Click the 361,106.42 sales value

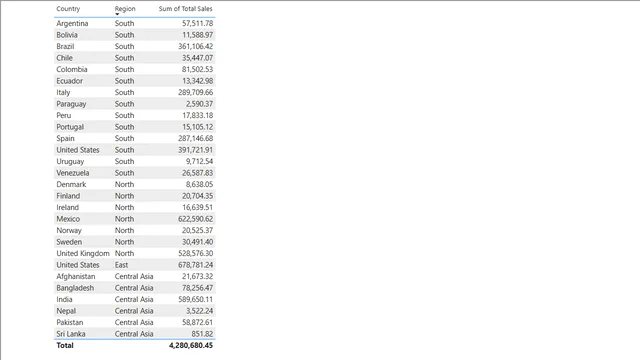(x=196, y=46)
